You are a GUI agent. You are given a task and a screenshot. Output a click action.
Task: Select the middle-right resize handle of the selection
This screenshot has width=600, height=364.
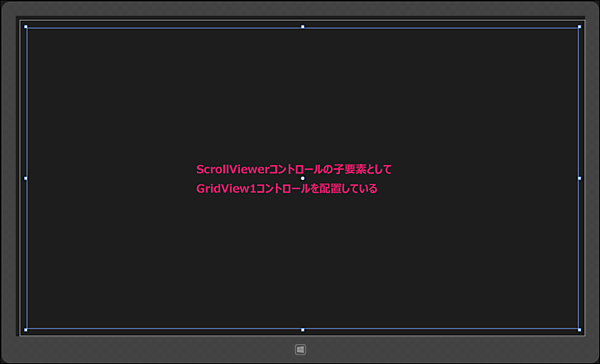[x=579, y=178]
